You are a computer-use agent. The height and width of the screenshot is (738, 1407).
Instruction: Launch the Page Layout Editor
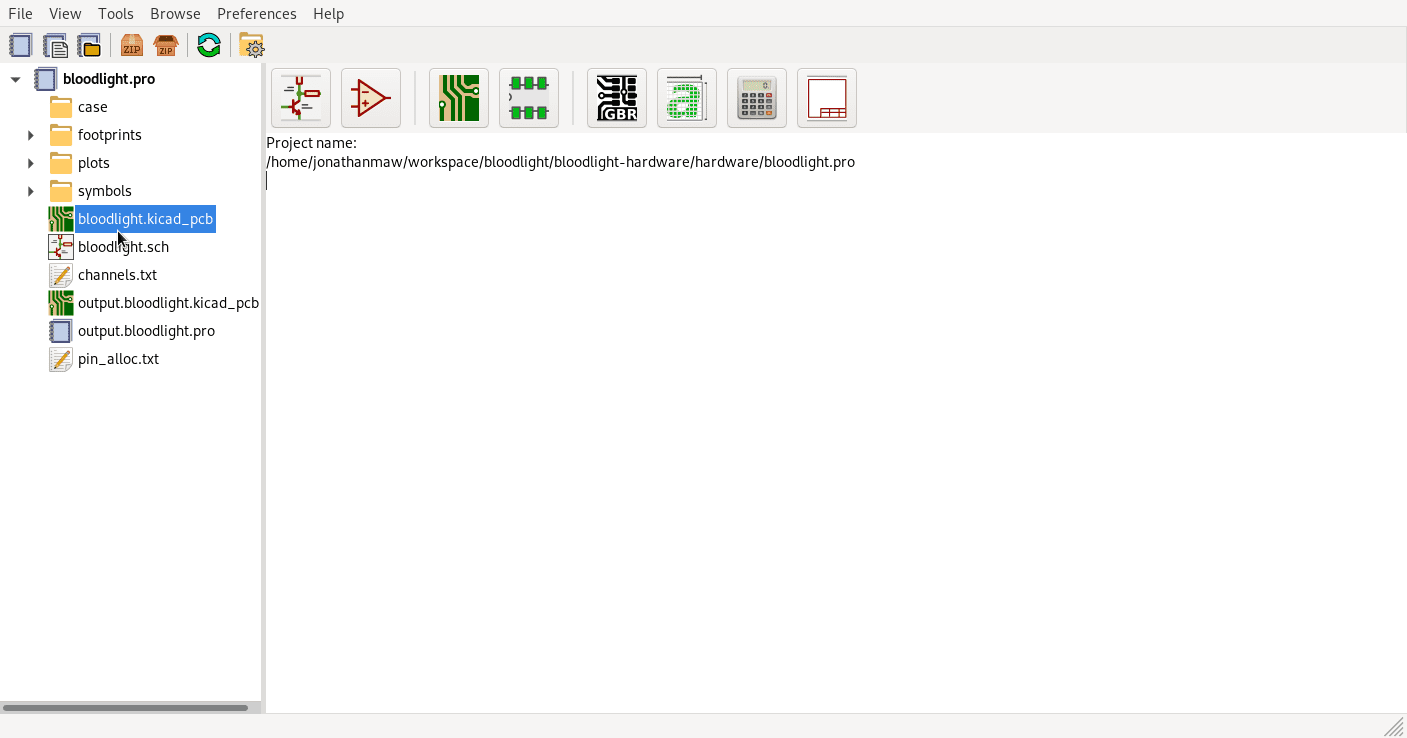pyautogui.click(x=827, y=98)
